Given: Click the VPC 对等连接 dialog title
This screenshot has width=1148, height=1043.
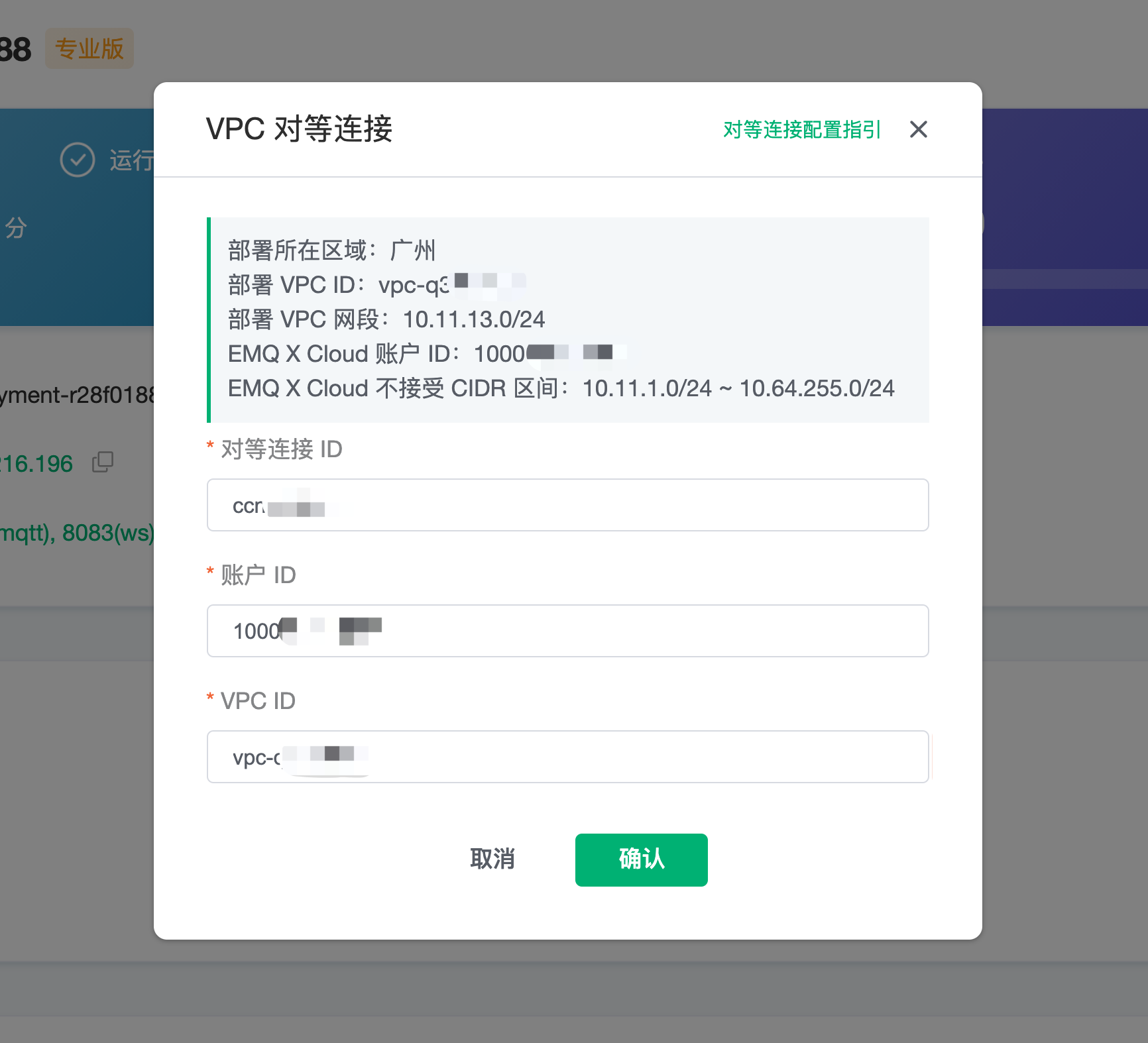Looking at the screenshot, I should [x=299, y=129].
